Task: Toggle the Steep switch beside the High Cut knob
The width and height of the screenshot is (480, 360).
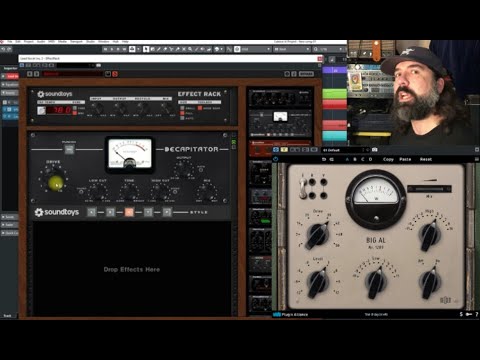Action: 175,192
